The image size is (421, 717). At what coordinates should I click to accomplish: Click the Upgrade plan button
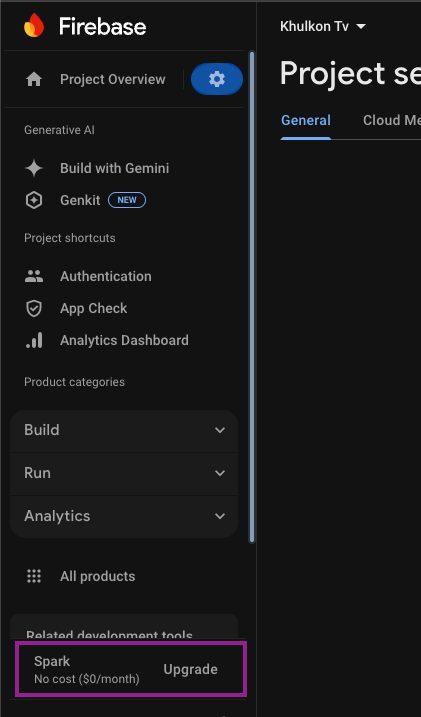pos(191,669)
